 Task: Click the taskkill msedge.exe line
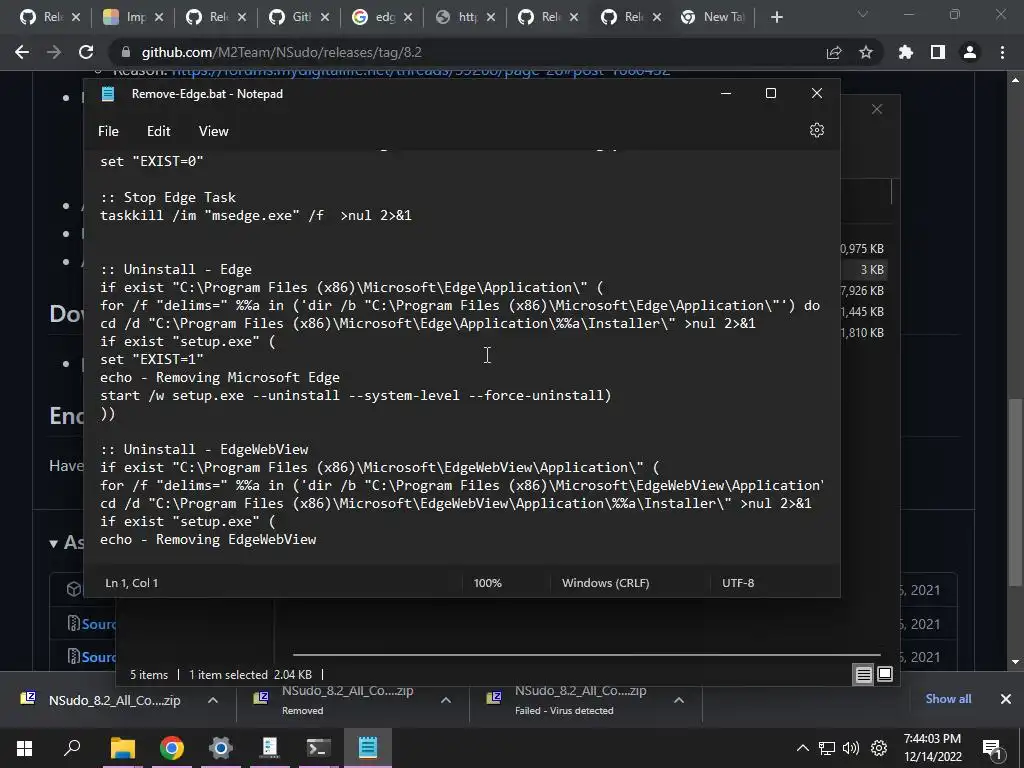[256, 216]
